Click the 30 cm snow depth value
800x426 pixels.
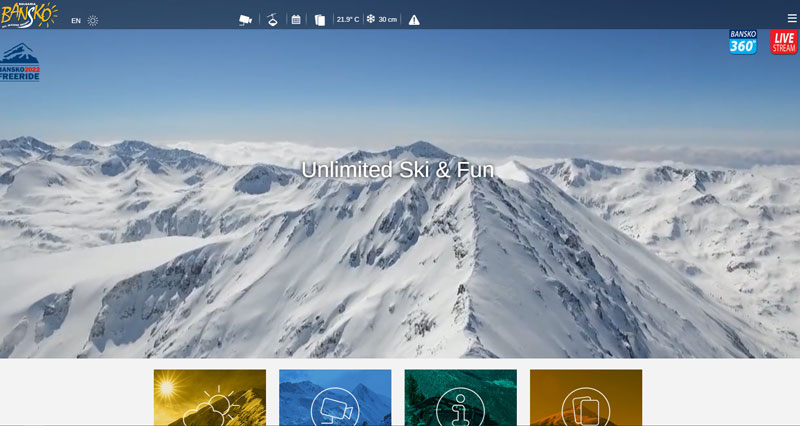click(388, 20)
